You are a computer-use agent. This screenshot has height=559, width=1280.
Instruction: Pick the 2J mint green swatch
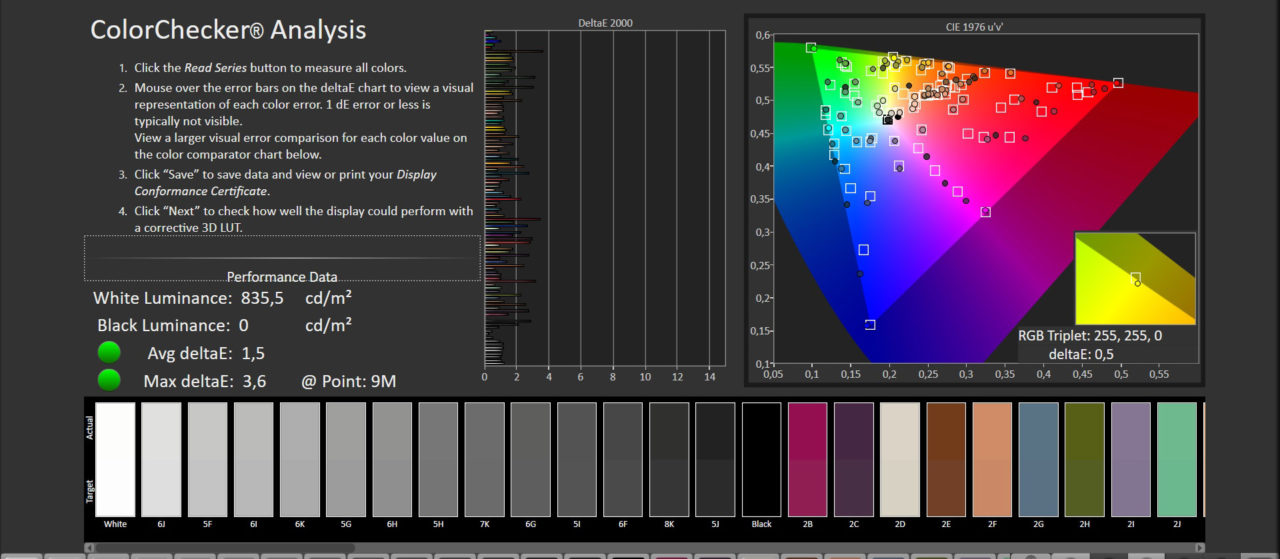[1176, 459]
